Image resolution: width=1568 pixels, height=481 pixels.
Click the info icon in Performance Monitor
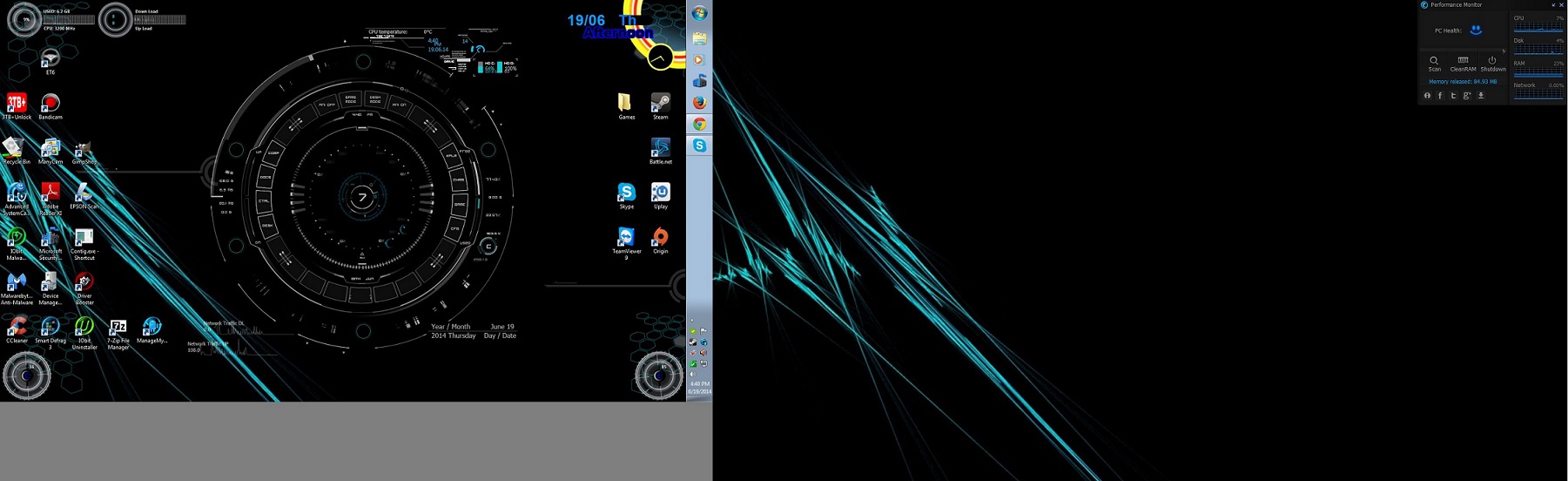(x=1427, y=95)
